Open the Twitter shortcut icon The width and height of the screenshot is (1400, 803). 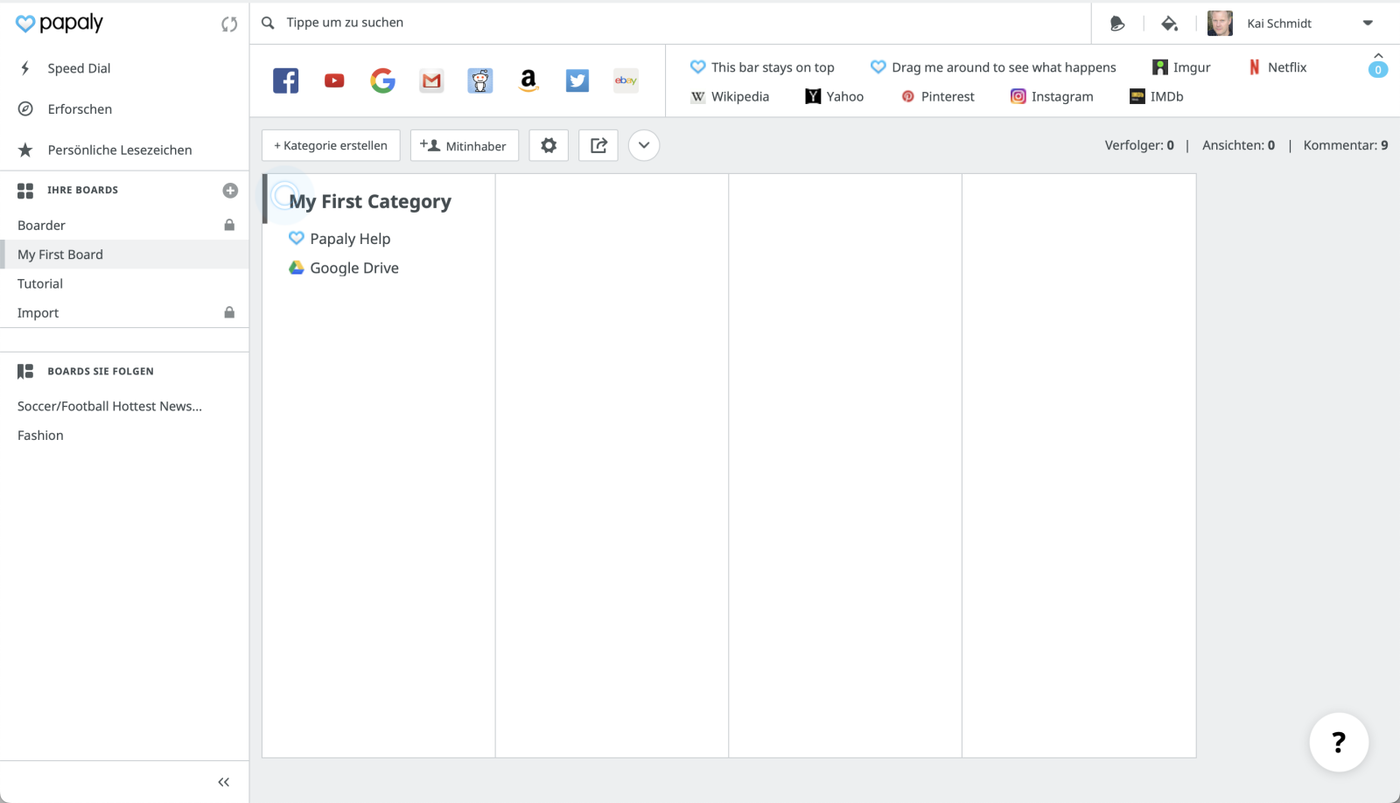click(577, 81)
